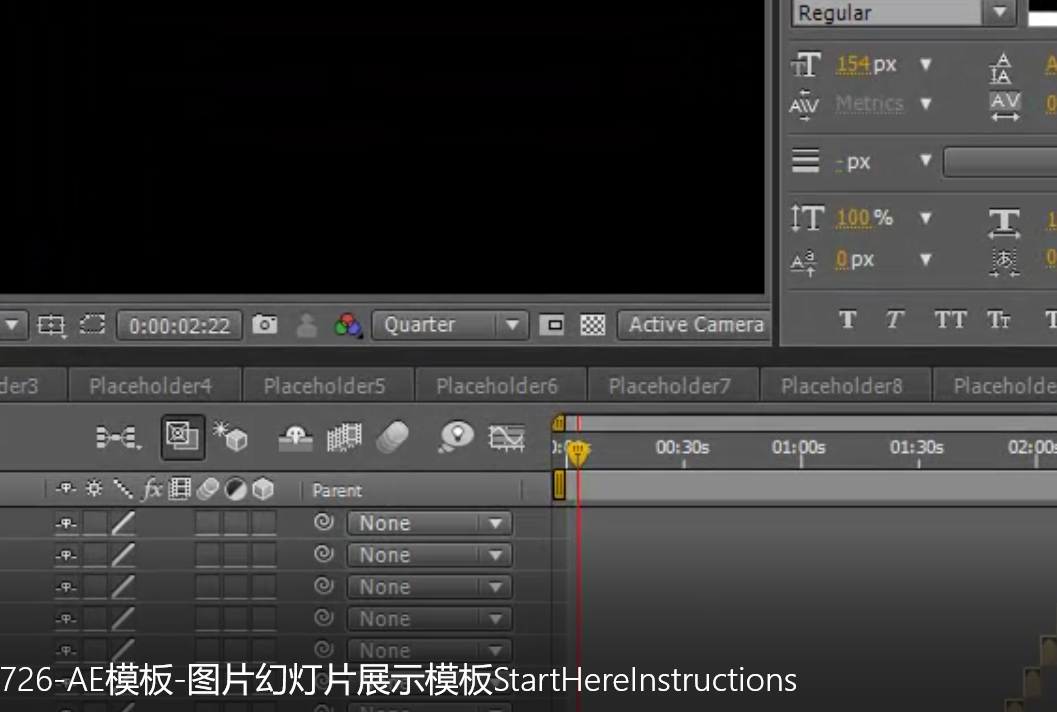This screenshot has height=712, width=1057.
Task: Switch to Placeholder6 tab
Action: pos(500,386)
